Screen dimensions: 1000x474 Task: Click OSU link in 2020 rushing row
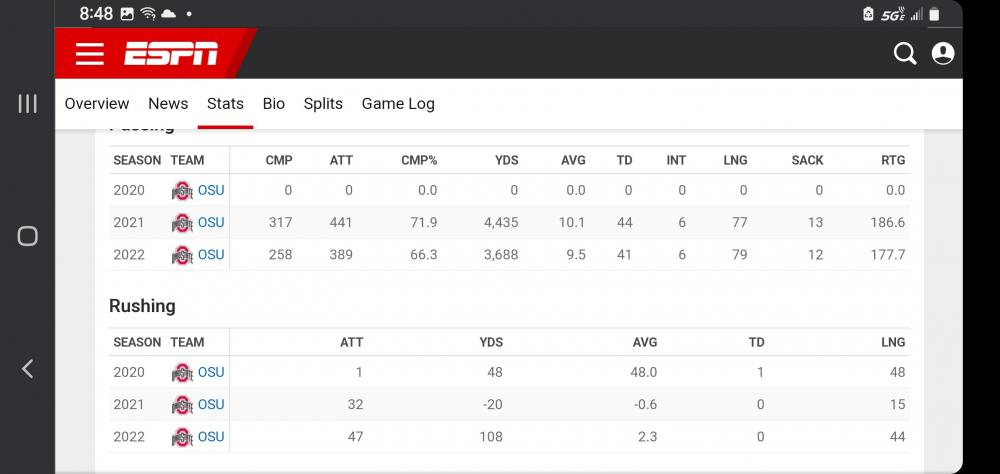click(211, 372)
